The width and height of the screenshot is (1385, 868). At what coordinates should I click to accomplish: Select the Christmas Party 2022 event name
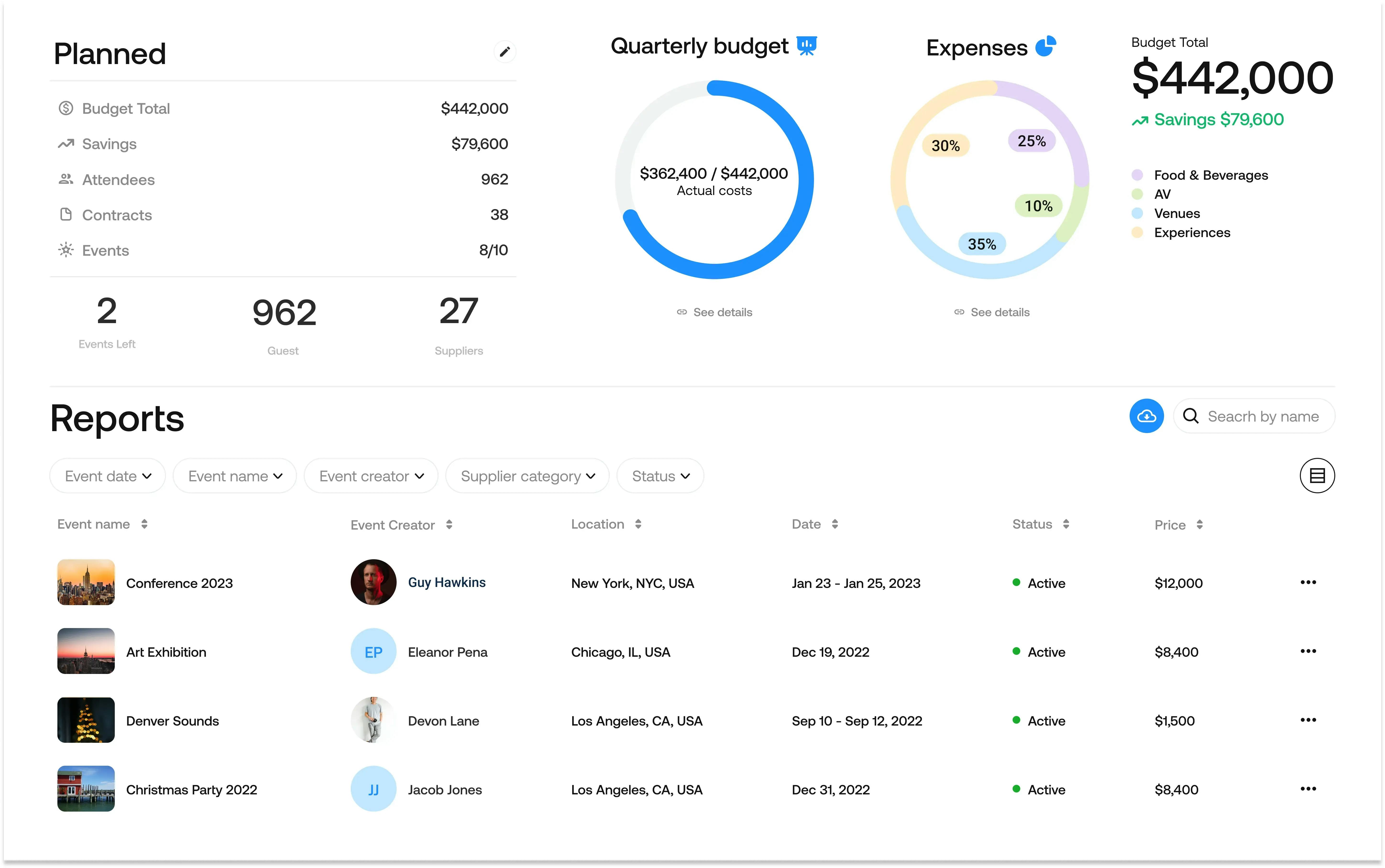pyautogui.click(x=192, y=790)
